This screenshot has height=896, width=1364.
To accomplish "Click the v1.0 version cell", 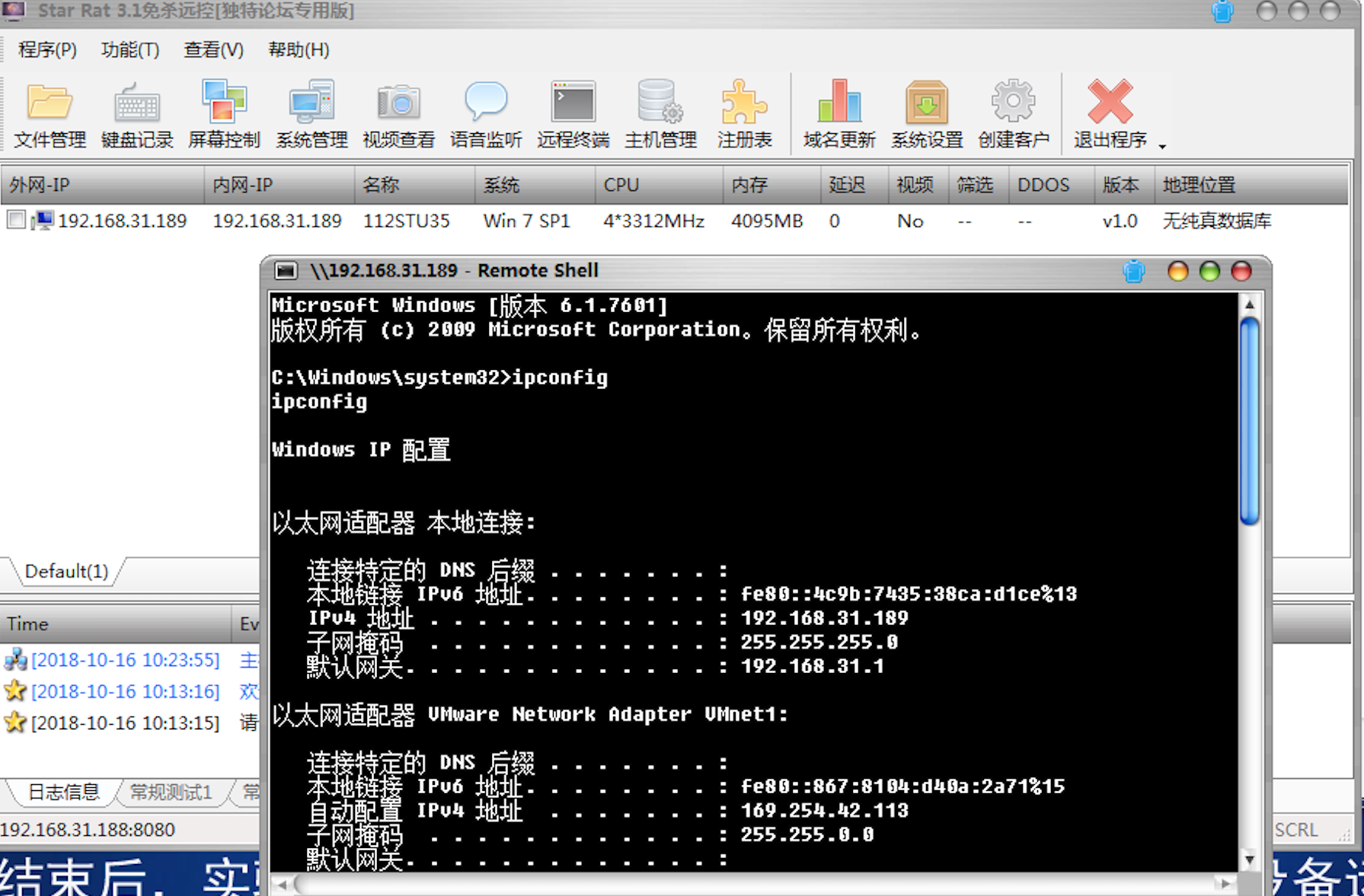I will coord(1120,221).
